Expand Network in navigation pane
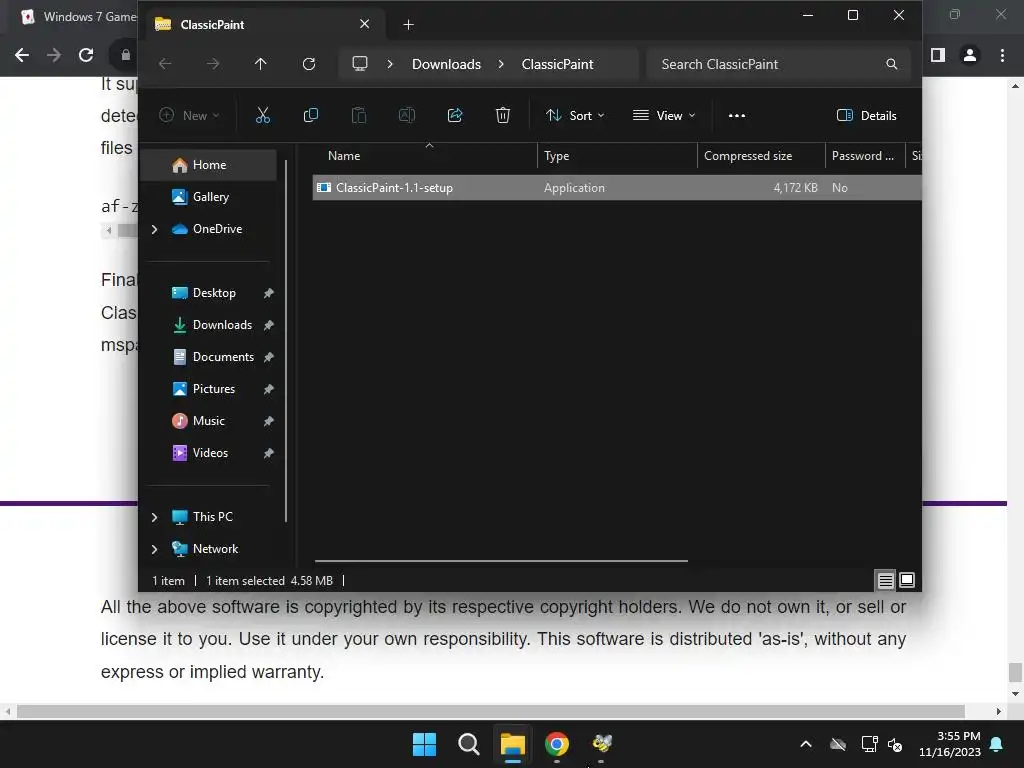The image size is (1024, 768). (x=154, y=549)
